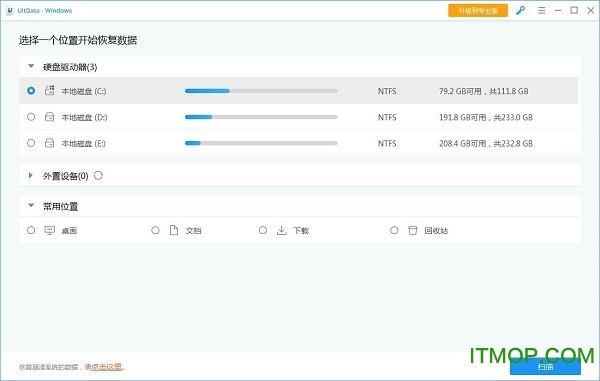600x381 pixels.
Task: Click the NTFS label in C: row
Action: point(387,91)
